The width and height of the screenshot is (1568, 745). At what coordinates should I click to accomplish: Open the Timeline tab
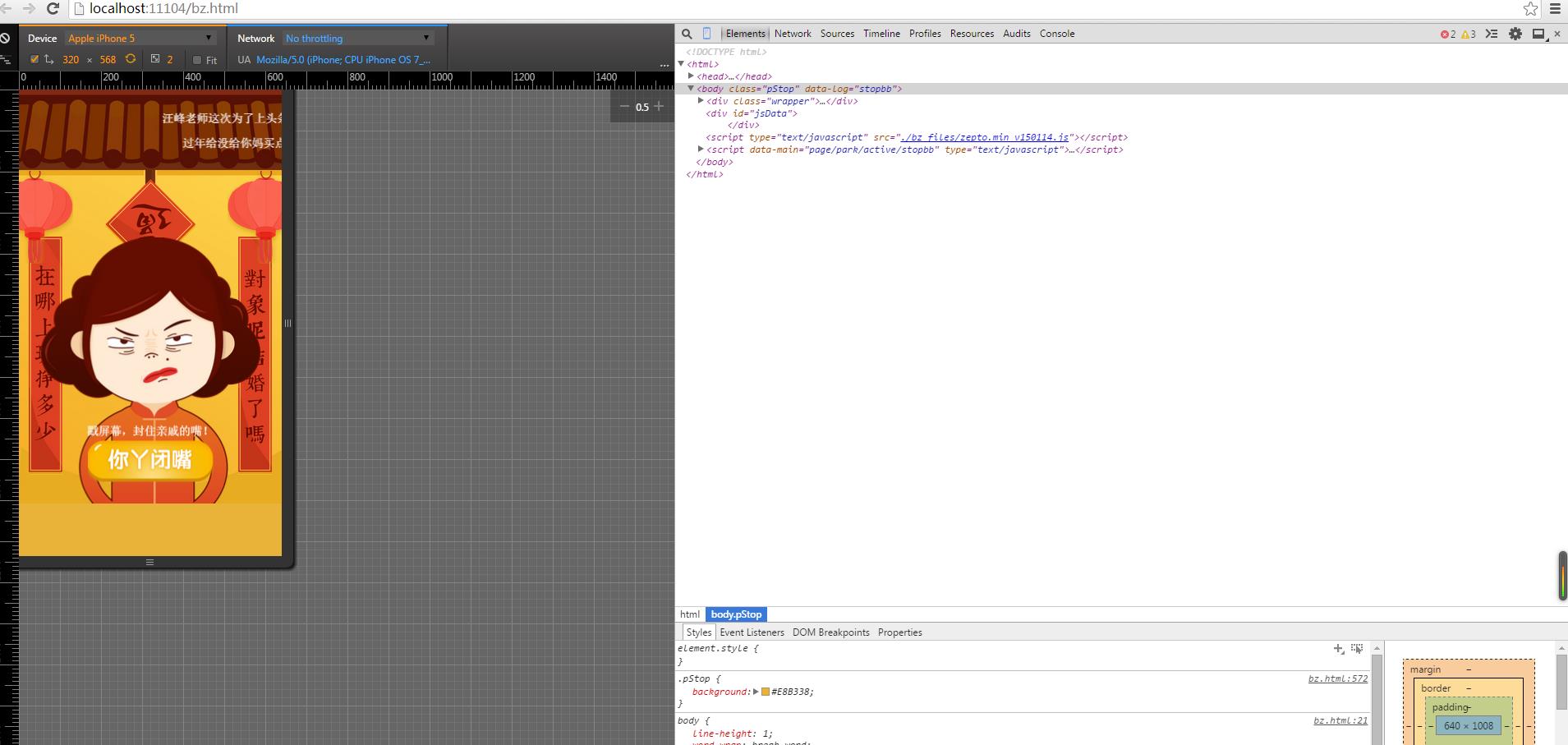[881, 34]
